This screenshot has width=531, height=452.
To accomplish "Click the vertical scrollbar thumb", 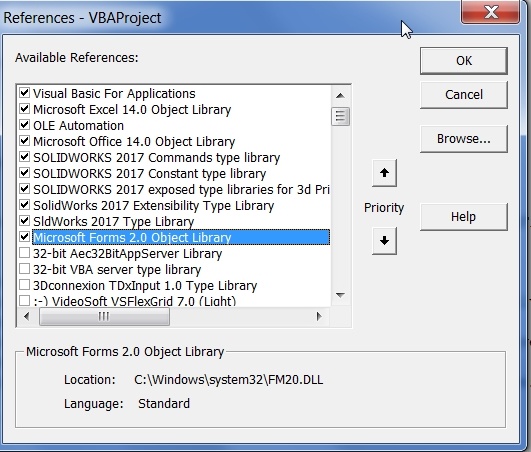I will click(x=340, y=116).
